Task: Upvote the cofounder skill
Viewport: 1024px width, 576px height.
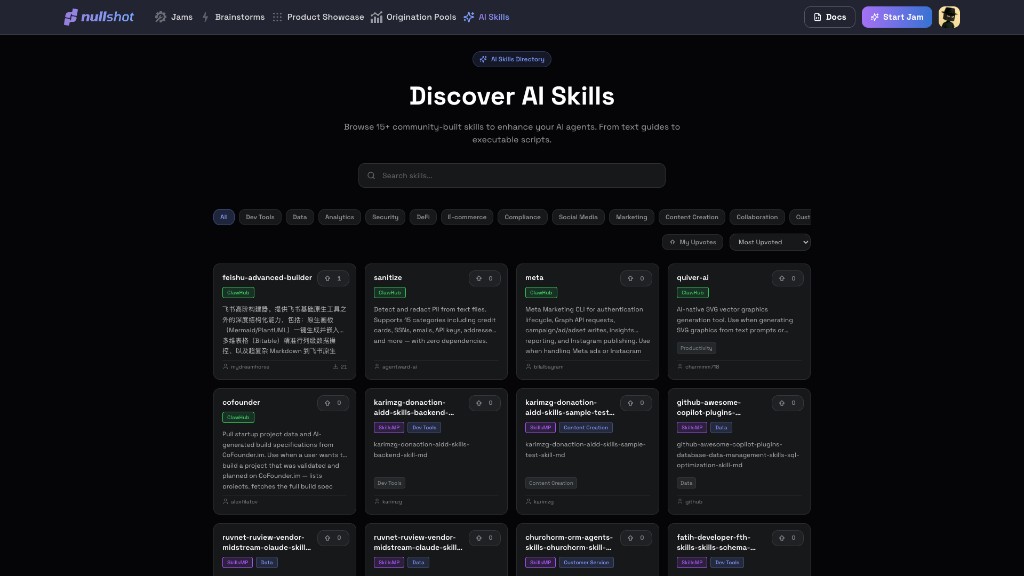Action: click(333, 403)
